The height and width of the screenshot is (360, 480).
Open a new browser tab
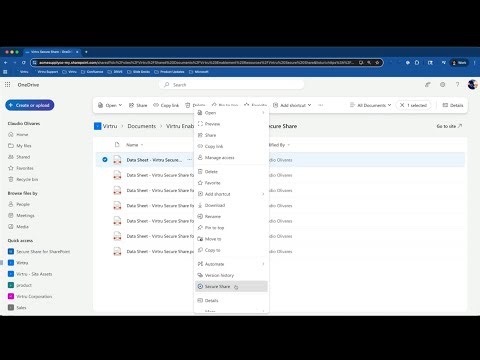click(86, 52)
